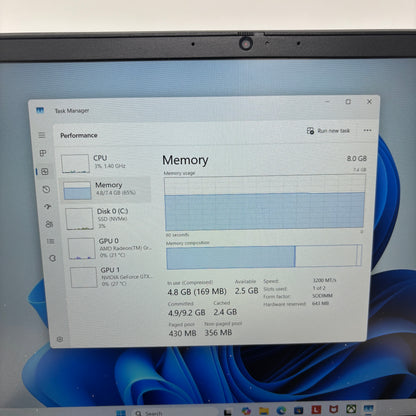Click the In use 4.8 GB (169 MB) value
The width and height of the screenshot is (416, 416).
[x=197, y=292]
